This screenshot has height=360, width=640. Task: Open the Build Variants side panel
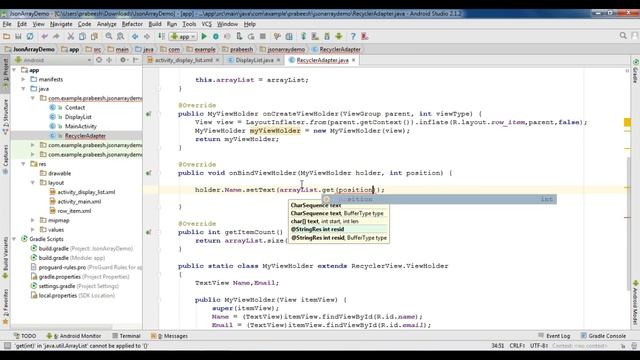(x=5, y=258)
